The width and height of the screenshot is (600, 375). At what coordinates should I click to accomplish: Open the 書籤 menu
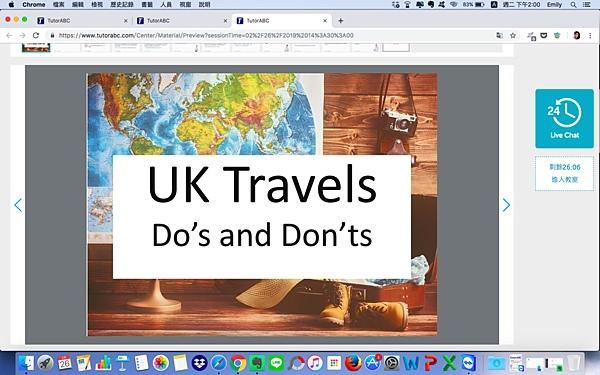[147, 5]
